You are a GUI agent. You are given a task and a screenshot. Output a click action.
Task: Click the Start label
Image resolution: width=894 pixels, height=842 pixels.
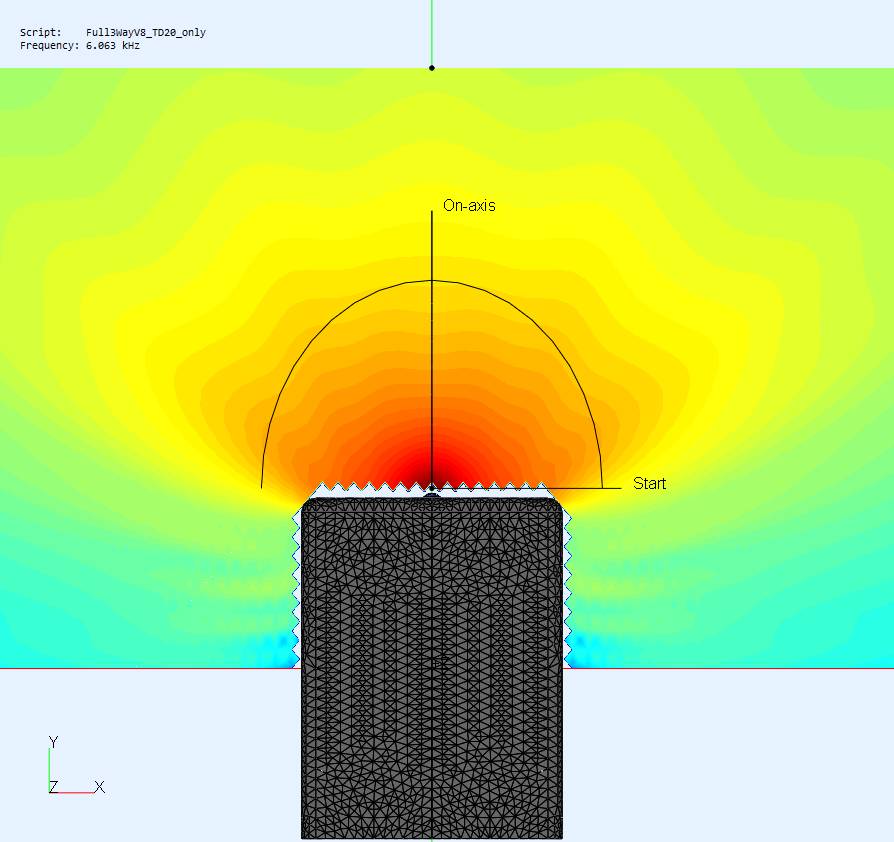point(649,483)
